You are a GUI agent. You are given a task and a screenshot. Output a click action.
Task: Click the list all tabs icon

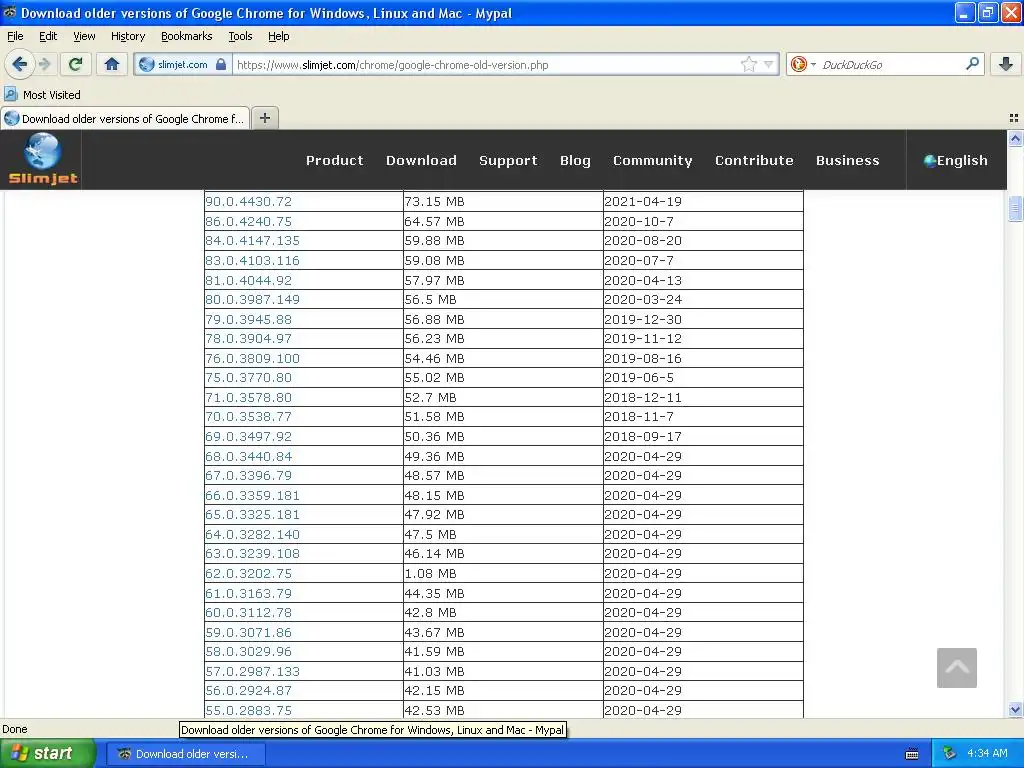point(1014,118)
